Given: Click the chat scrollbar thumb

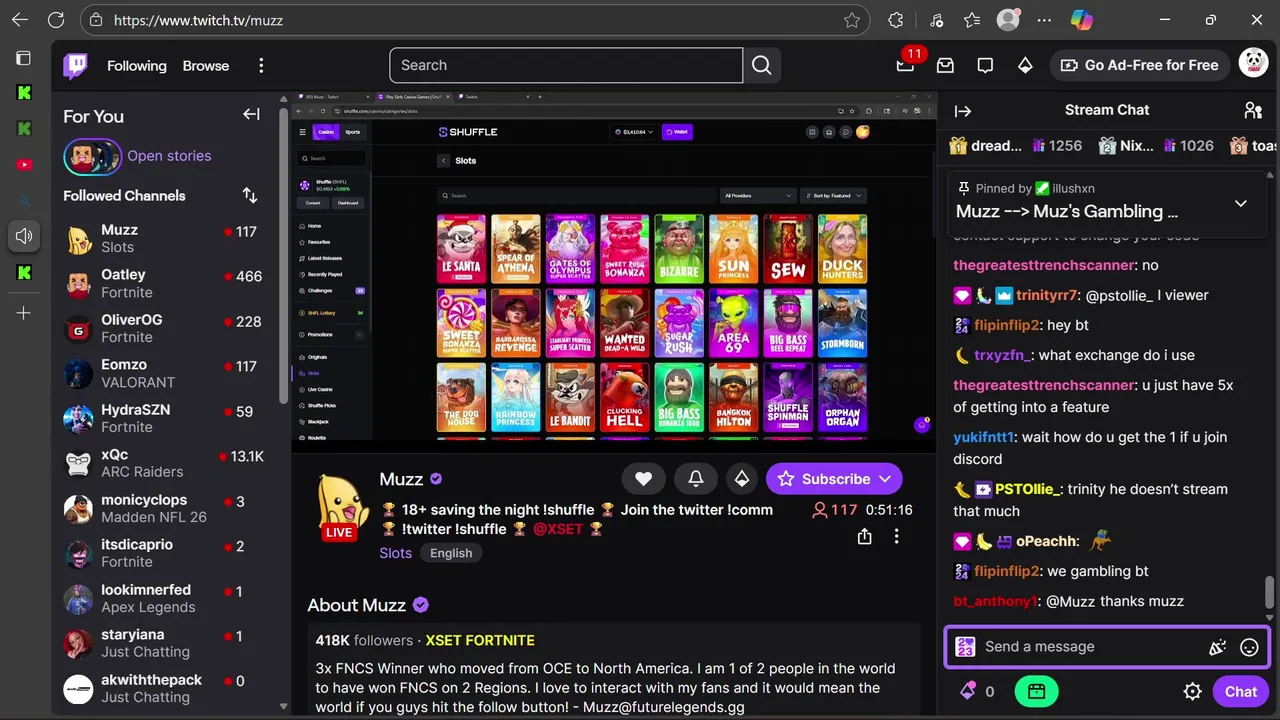Looking at the screenshot, I should click(x=1270, y=592).
